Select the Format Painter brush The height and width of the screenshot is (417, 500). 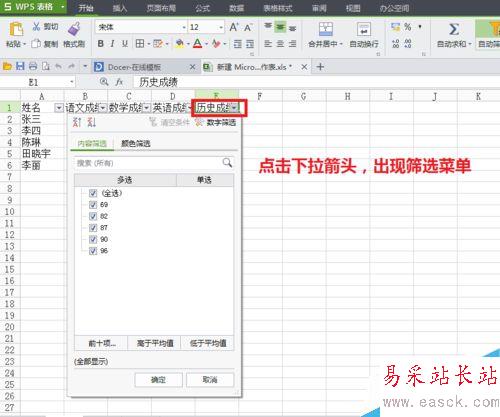click(x=74, y=29)
